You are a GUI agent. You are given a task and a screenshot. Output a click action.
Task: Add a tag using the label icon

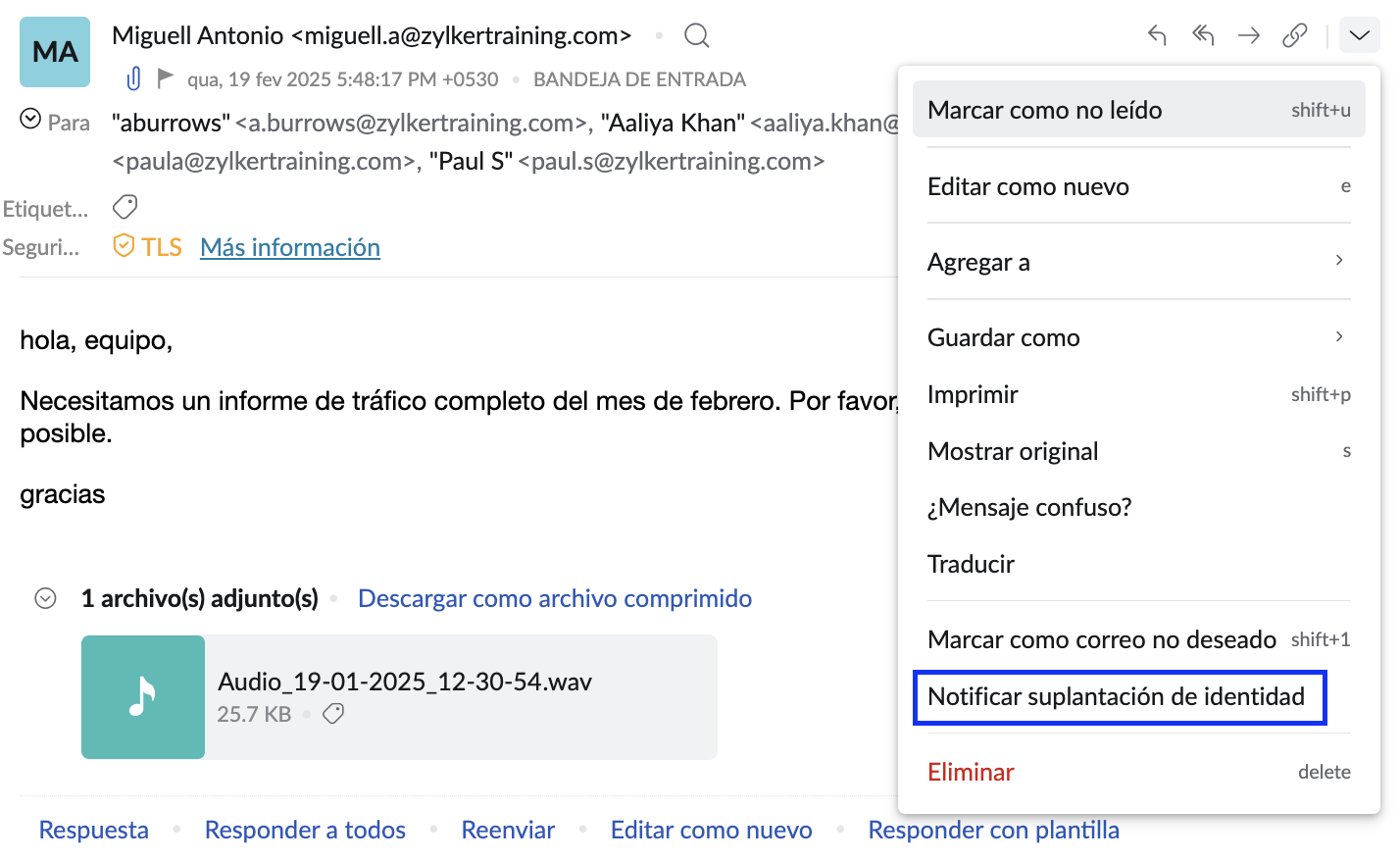125,207
